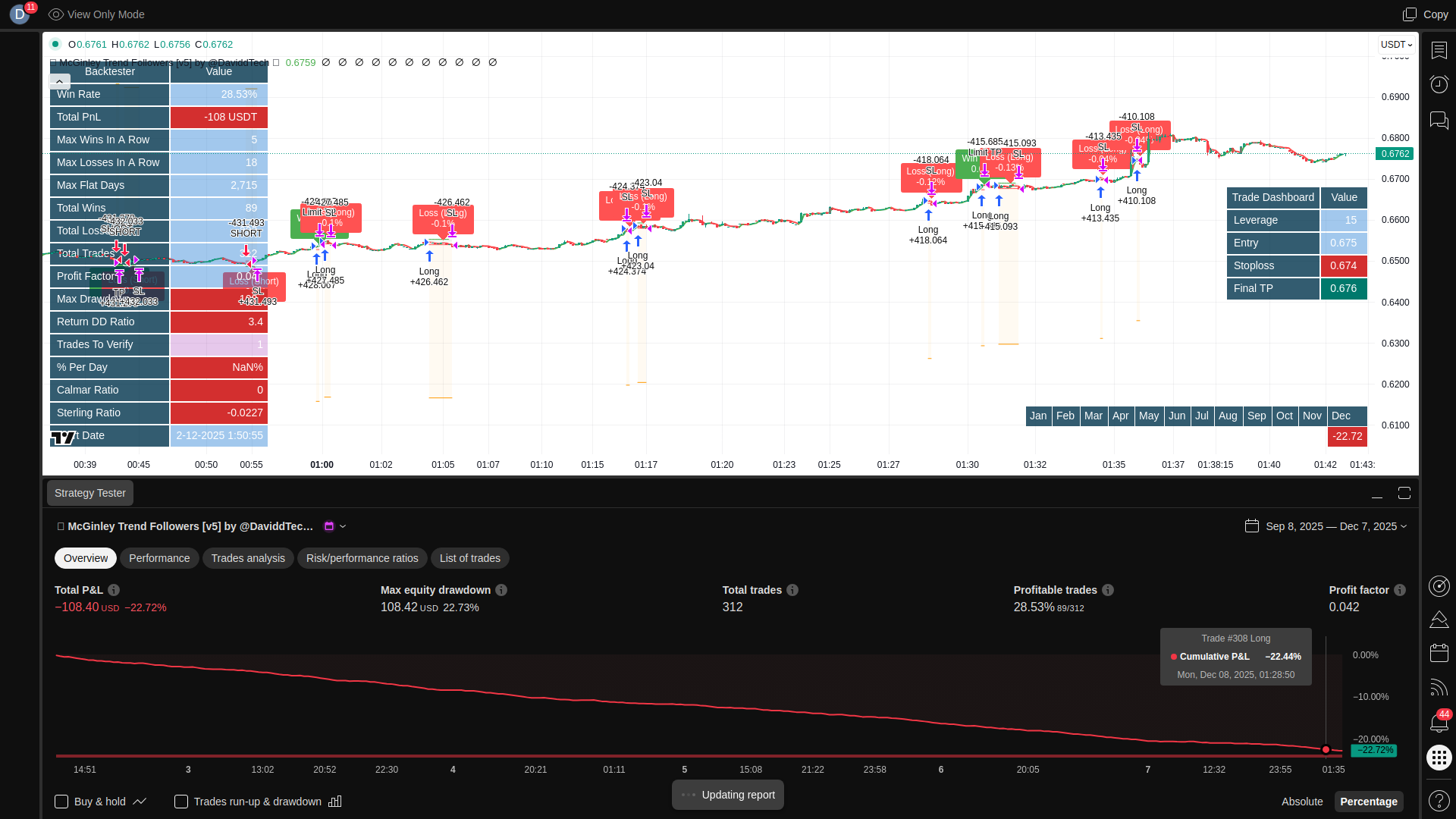Viewport: 1456px width, 819px height.
Task: Open the USDT currency dropdown
Action: point(1396,45)
